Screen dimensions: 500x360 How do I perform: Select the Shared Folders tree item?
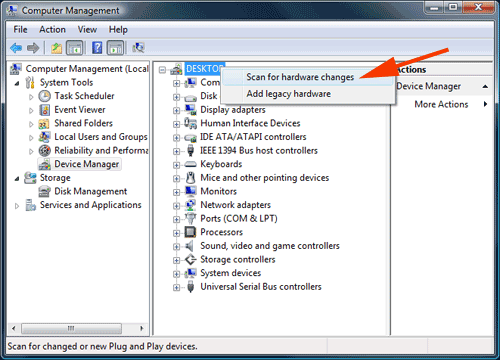83,123
